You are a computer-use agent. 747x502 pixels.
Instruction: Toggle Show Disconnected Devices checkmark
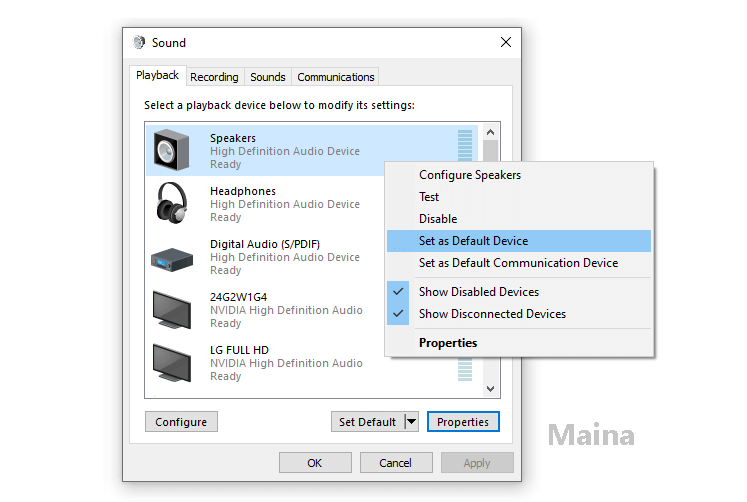pyautogui.click(x=398, y=314)
